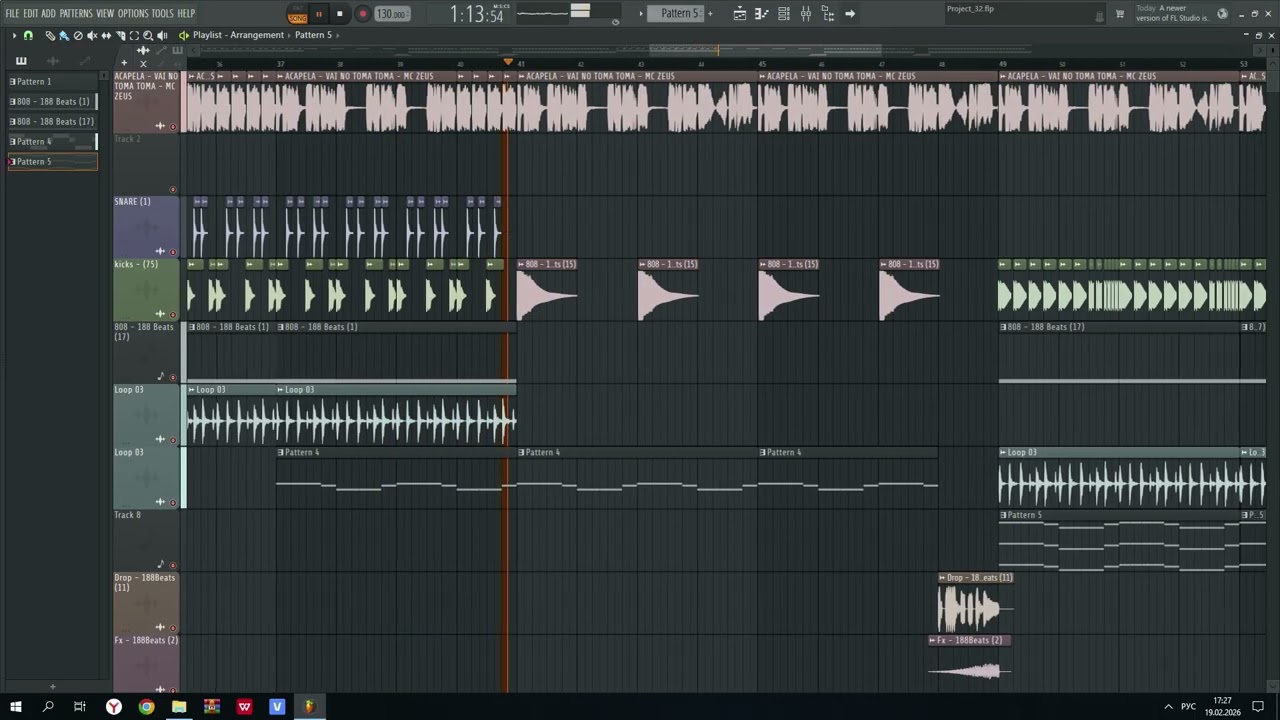Select the Slip tool in playlist toolbar
This screenshot has height=720, width=1280.
coord(106,35)
